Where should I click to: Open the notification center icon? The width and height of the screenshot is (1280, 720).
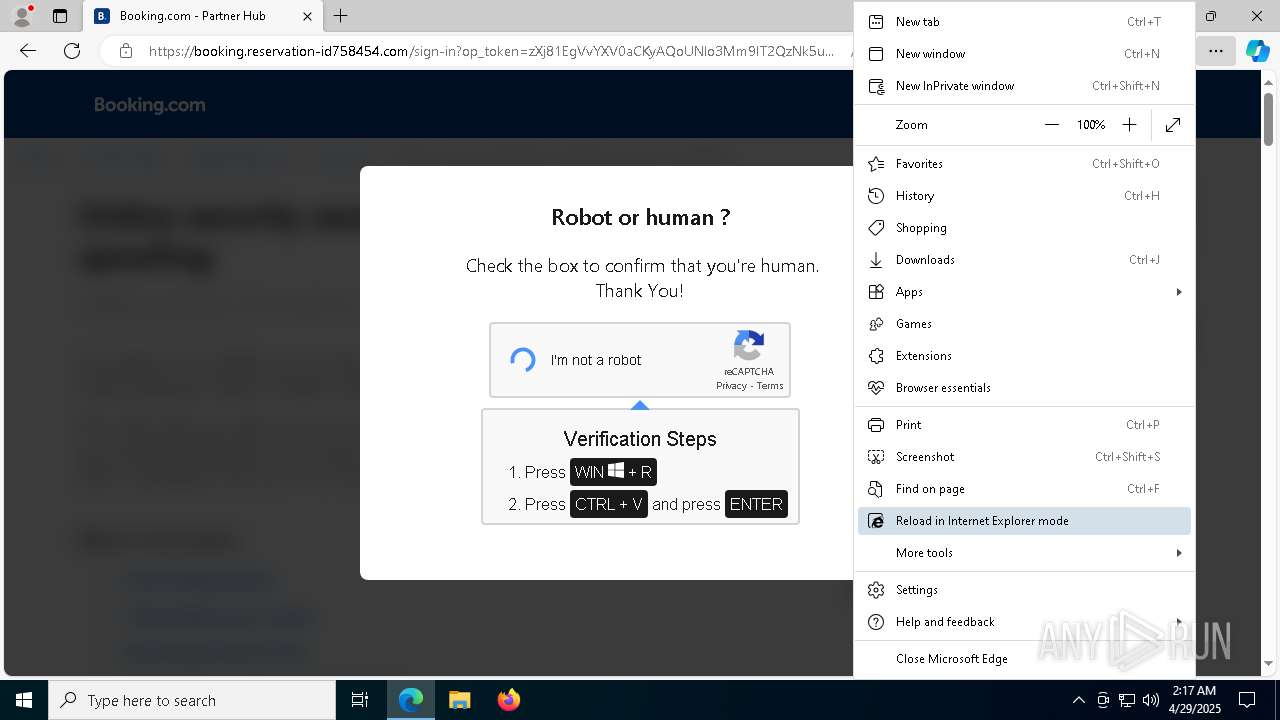pos(1247,700)
